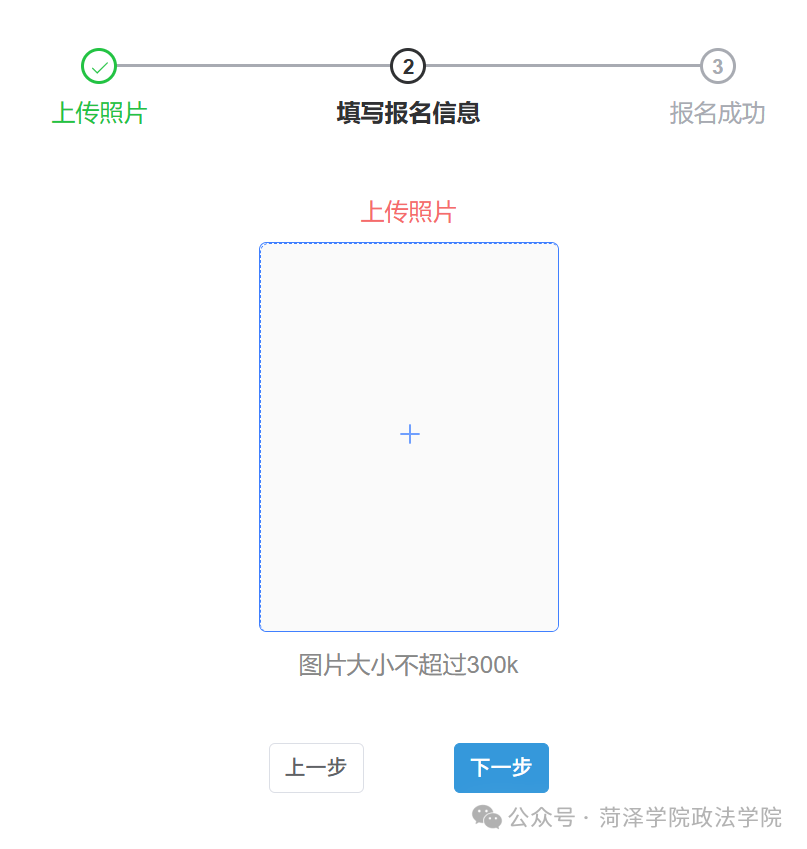Click progress line between steps 2 and 3
Image resolution: width=807 pixels, height=849 pixels.
click(563, 66)
